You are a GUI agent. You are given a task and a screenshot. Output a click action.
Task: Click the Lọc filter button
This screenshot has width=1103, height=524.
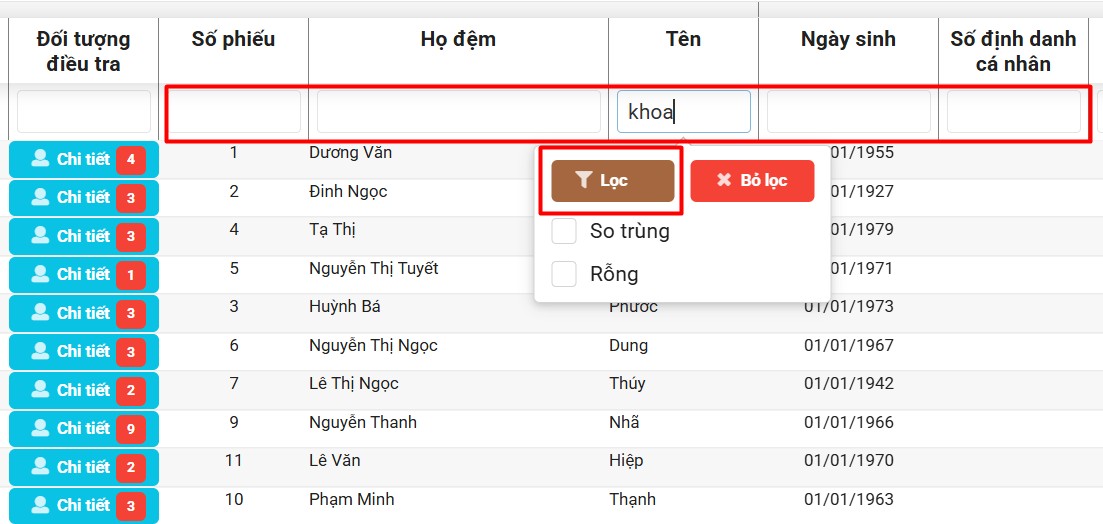click(x=612, y=181)
